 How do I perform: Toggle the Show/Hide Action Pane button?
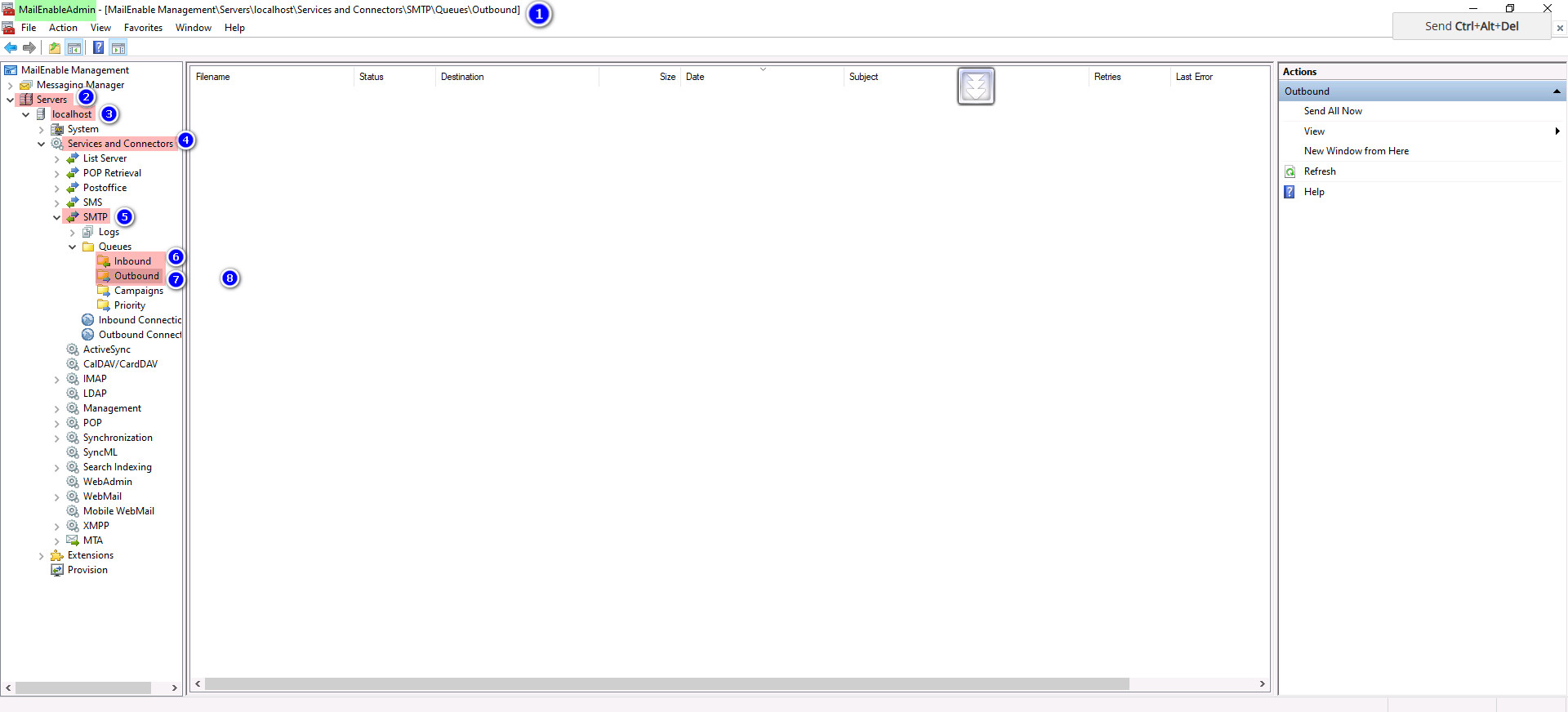pos(118,48)
